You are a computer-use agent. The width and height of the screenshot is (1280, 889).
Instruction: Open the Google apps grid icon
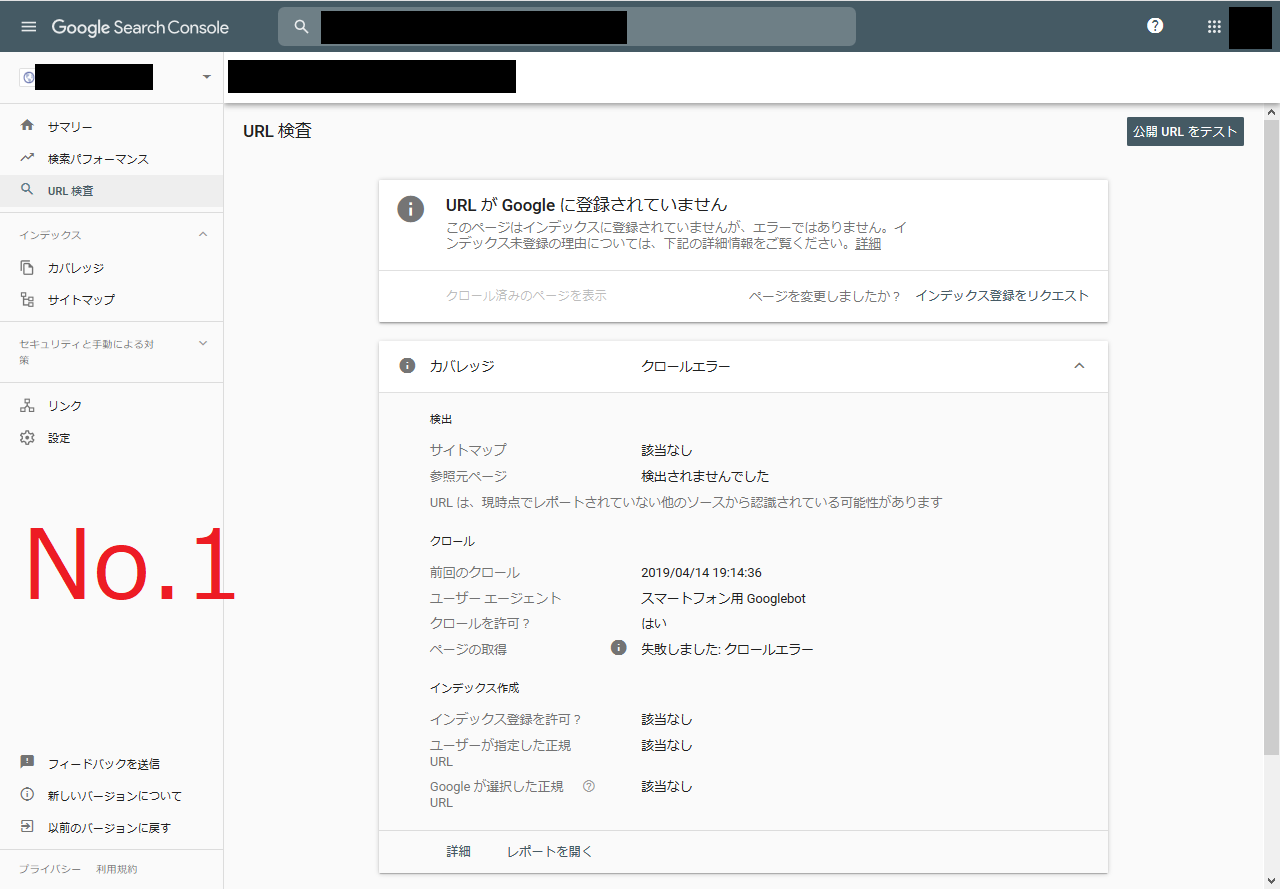click(1214, 27)
